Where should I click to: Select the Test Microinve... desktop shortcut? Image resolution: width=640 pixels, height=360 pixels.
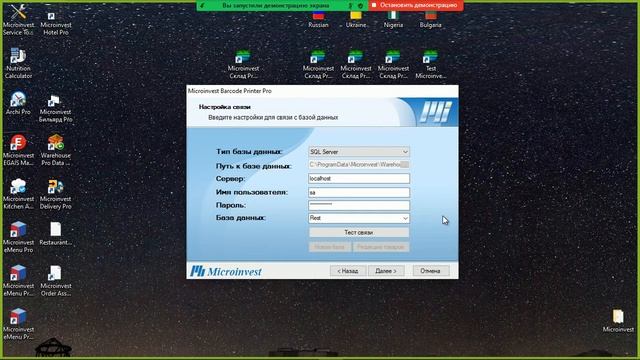pos(431,64)
